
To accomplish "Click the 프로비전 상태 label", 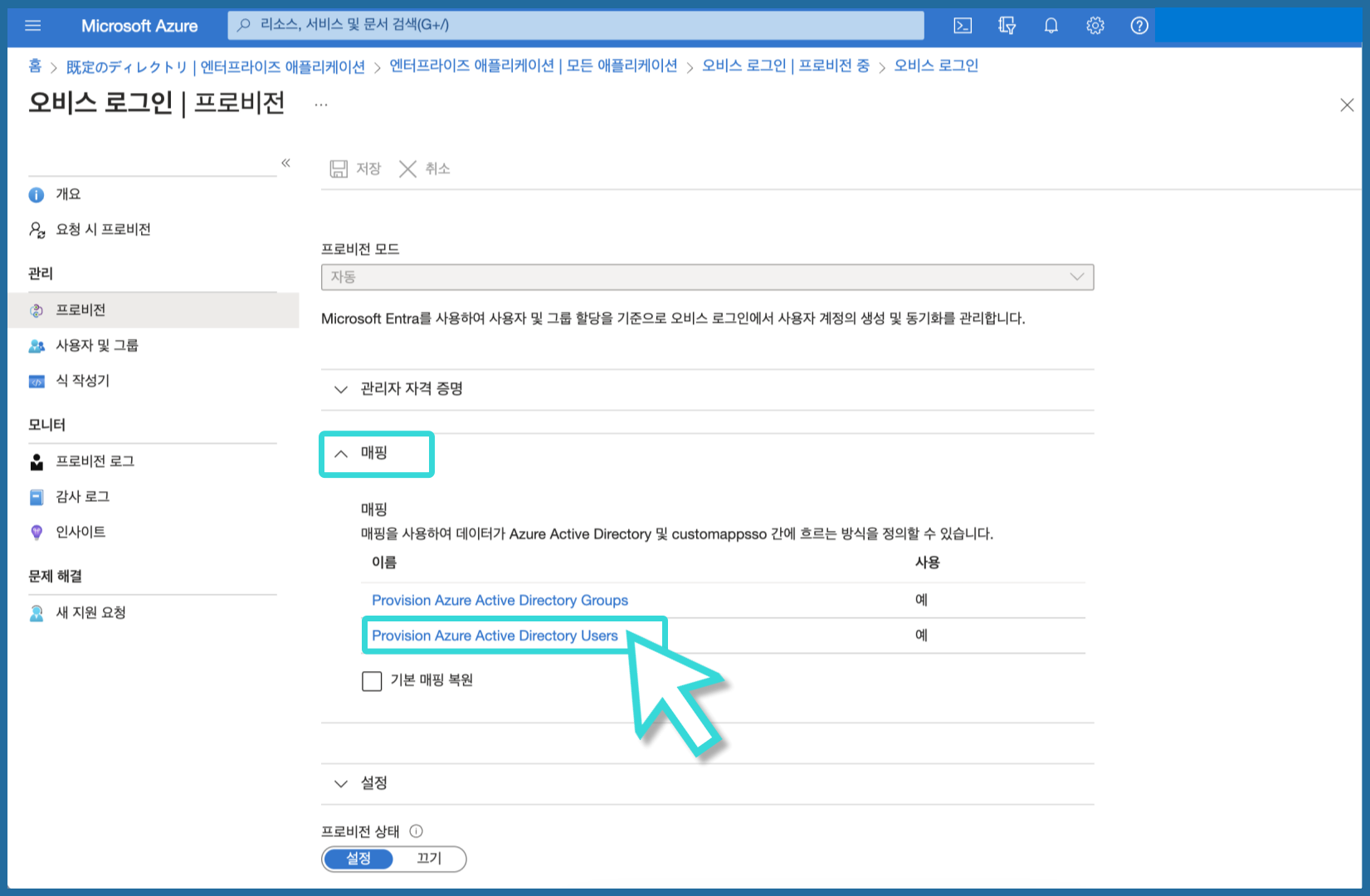I will [x=360, y=831].
